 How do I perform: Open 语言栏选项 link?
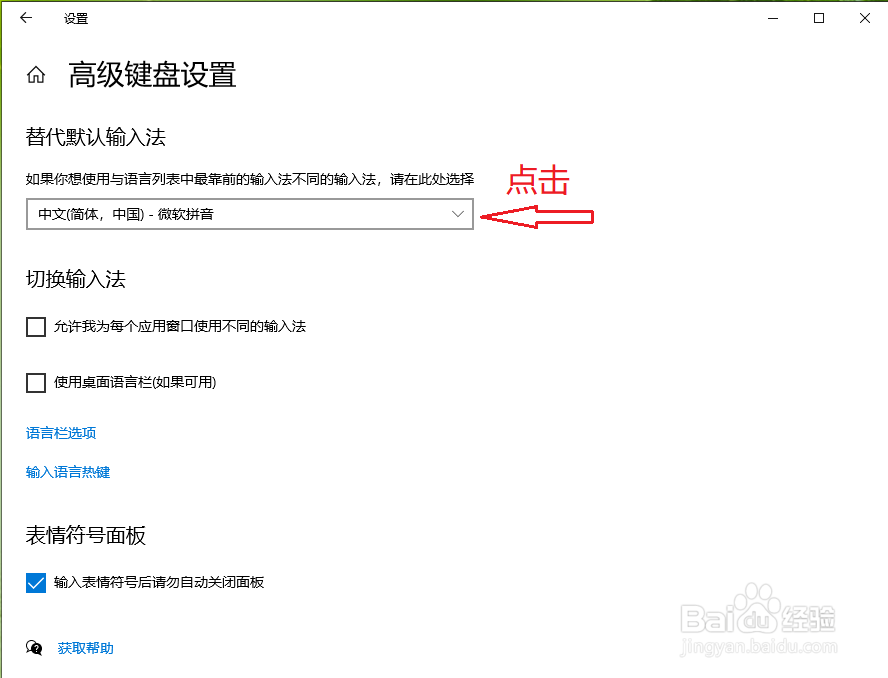tap(61, 433)
